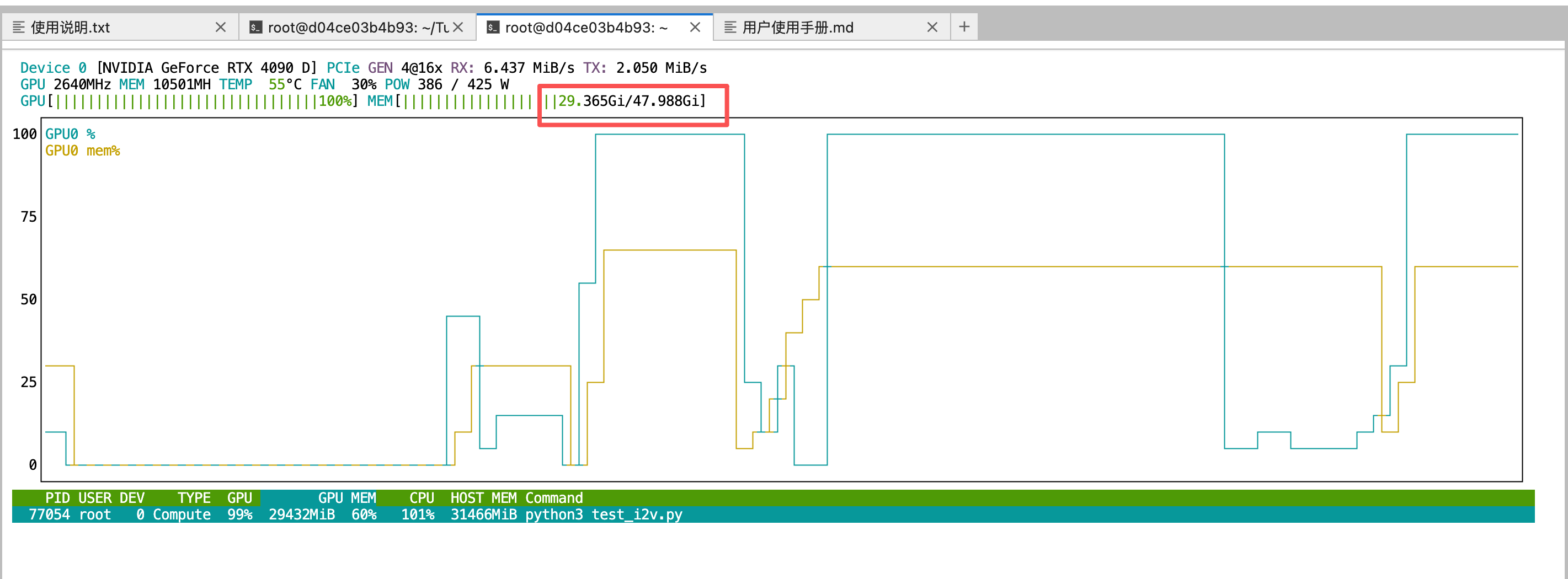The image size is (1568, 579).
Task: Click the HOST MEM column header
Action: [x=483, y=498]
